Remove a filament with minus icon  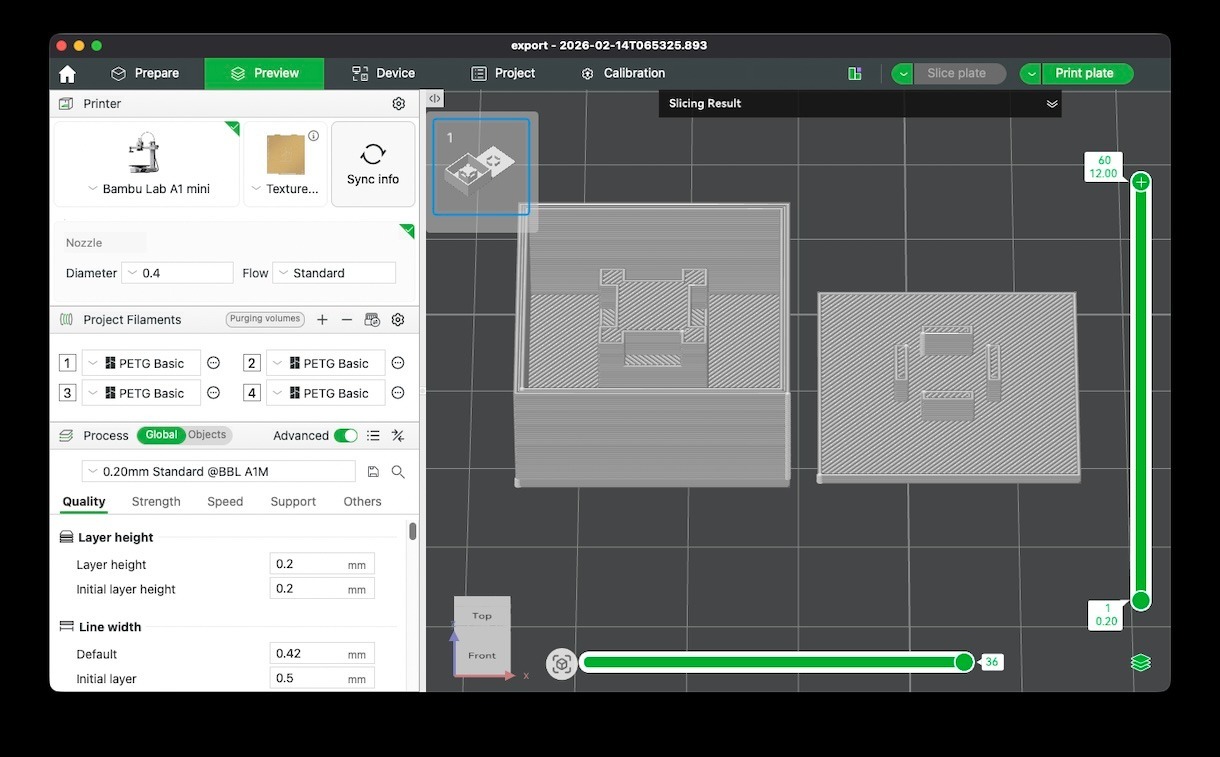point(347,320)
